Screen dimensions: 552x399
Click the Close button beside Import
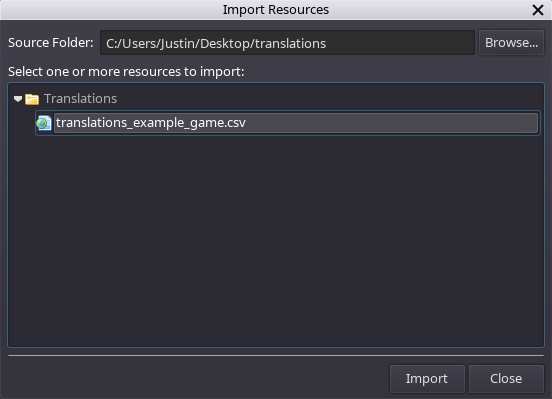pyautogui.click(x=506, y=379)
